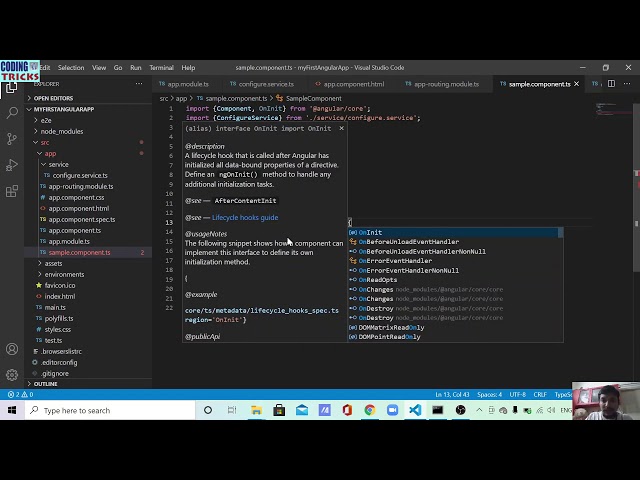Open configure.service.ts in the file tree
Screen dimensions: 640x480
(x=80, y=176)
